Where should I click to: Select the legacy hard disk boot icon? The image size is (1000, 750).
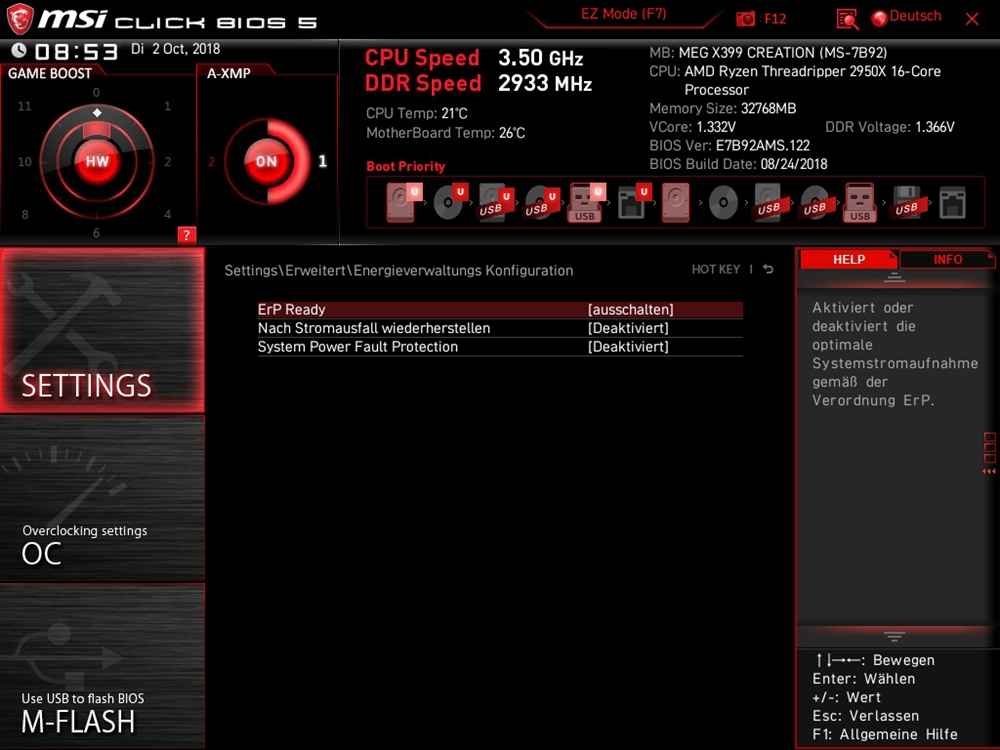(x=675, y=202)
